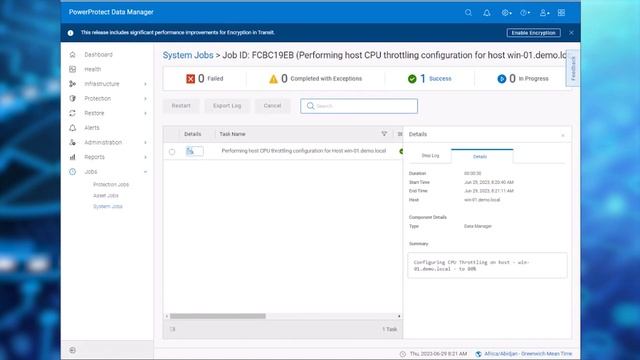This screenshot has width=640, height=360.
Task: Open Protection Jobs submenu item
Action: pos(111,184)
